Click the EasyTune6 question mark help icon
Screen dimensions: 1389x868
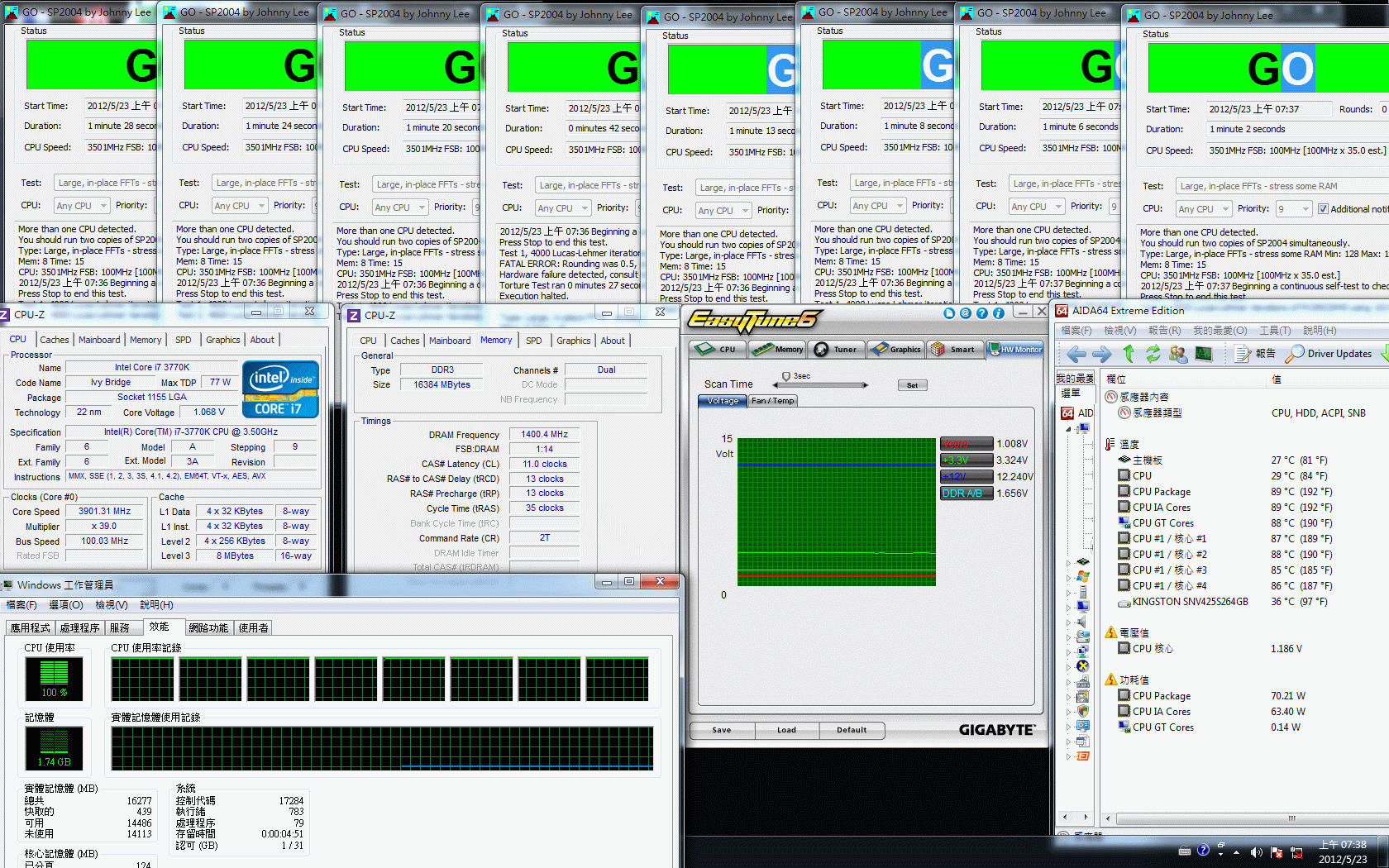(981, 313)
